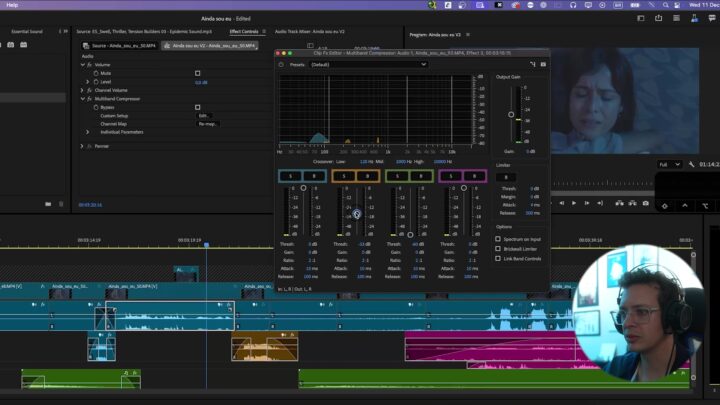Image resolution: width=720 pixels, height=405 pixels.
Task: Click the Volume Level value field
Action: [x=201, y=82]
